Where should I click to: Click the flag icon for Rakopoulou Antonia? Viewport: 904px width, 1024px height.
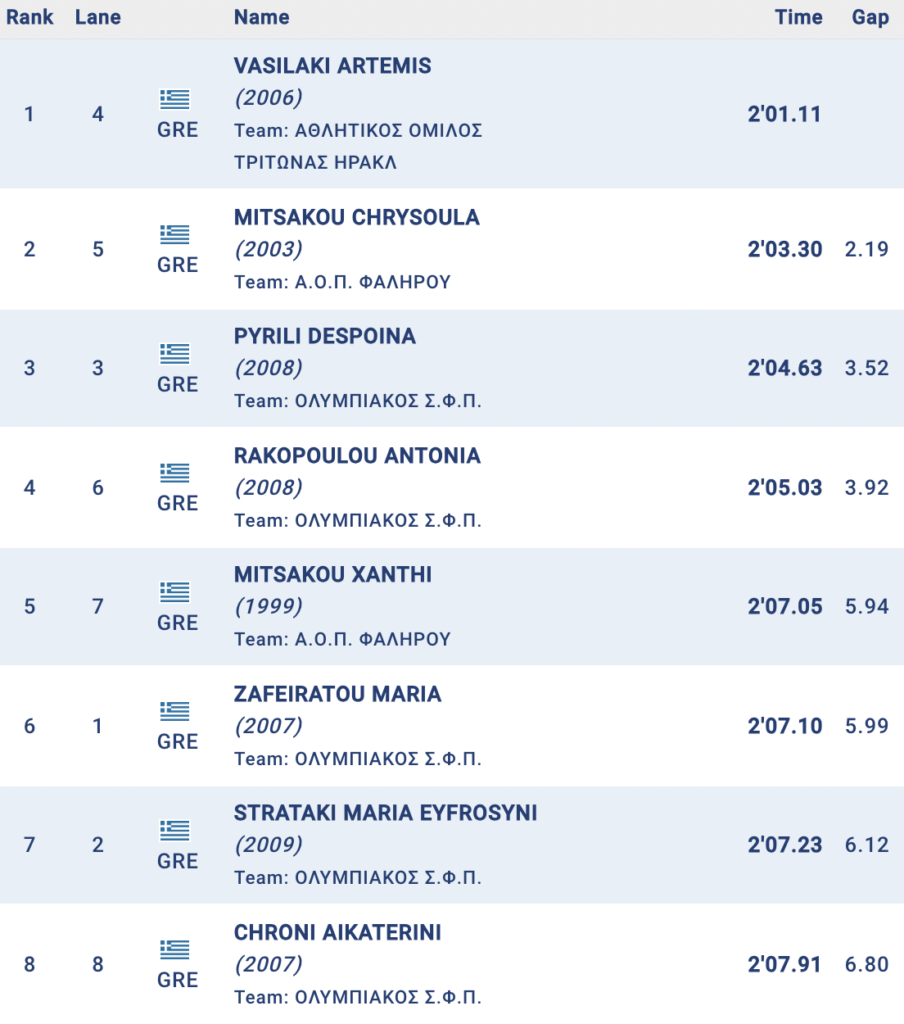click(x=175, y=472)
